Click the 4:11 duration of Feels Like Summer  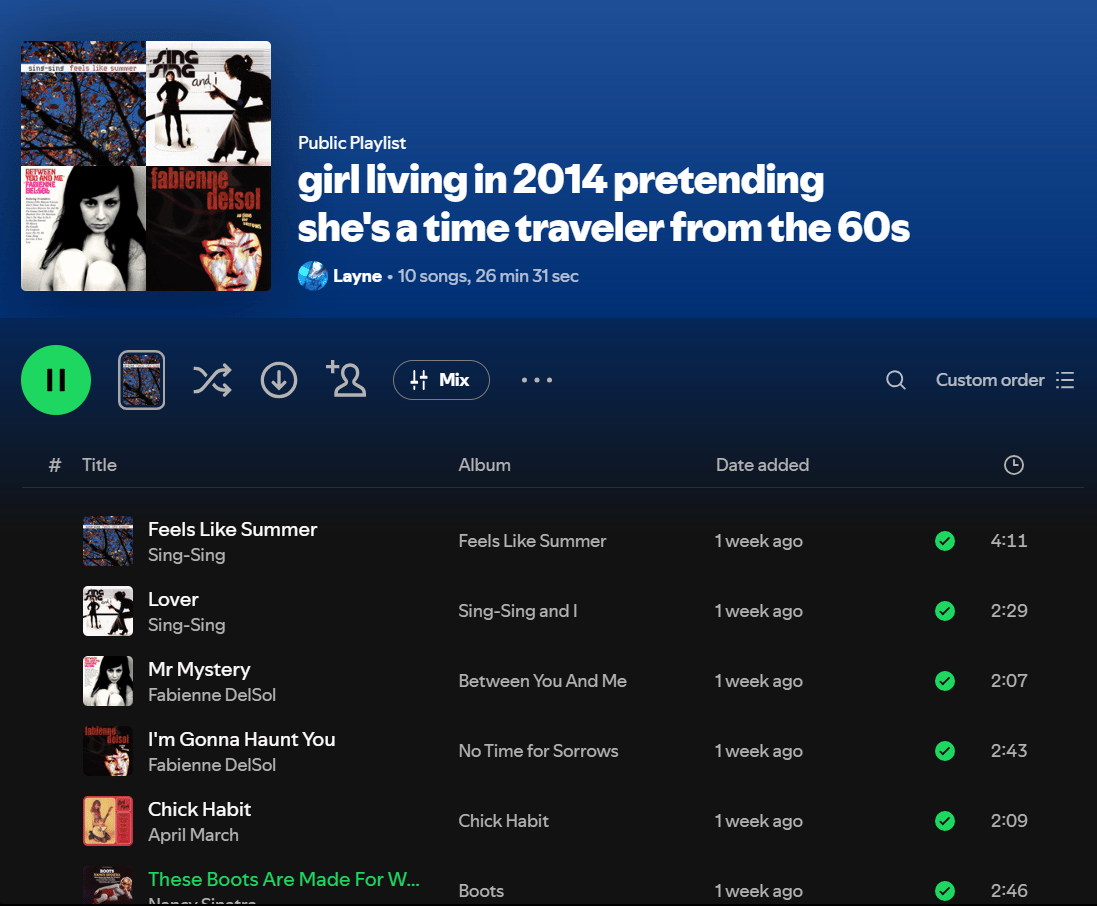click(x=1009, y=541)
